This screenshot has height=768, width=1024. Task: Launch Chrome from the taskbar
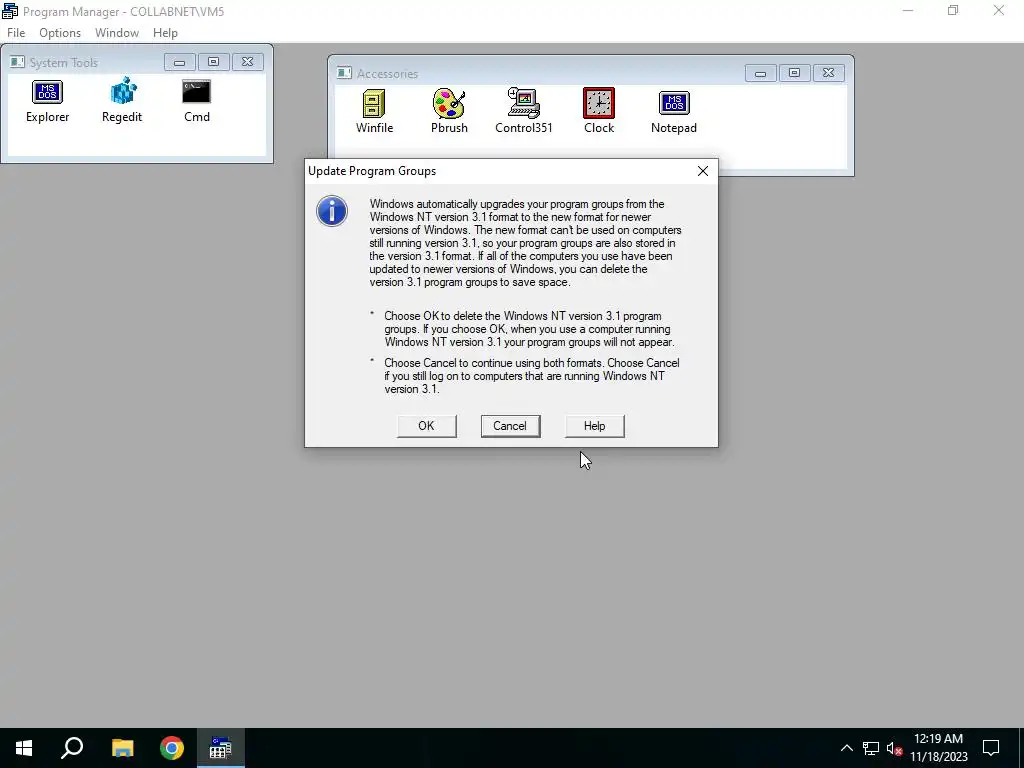[x=172, y=748]
